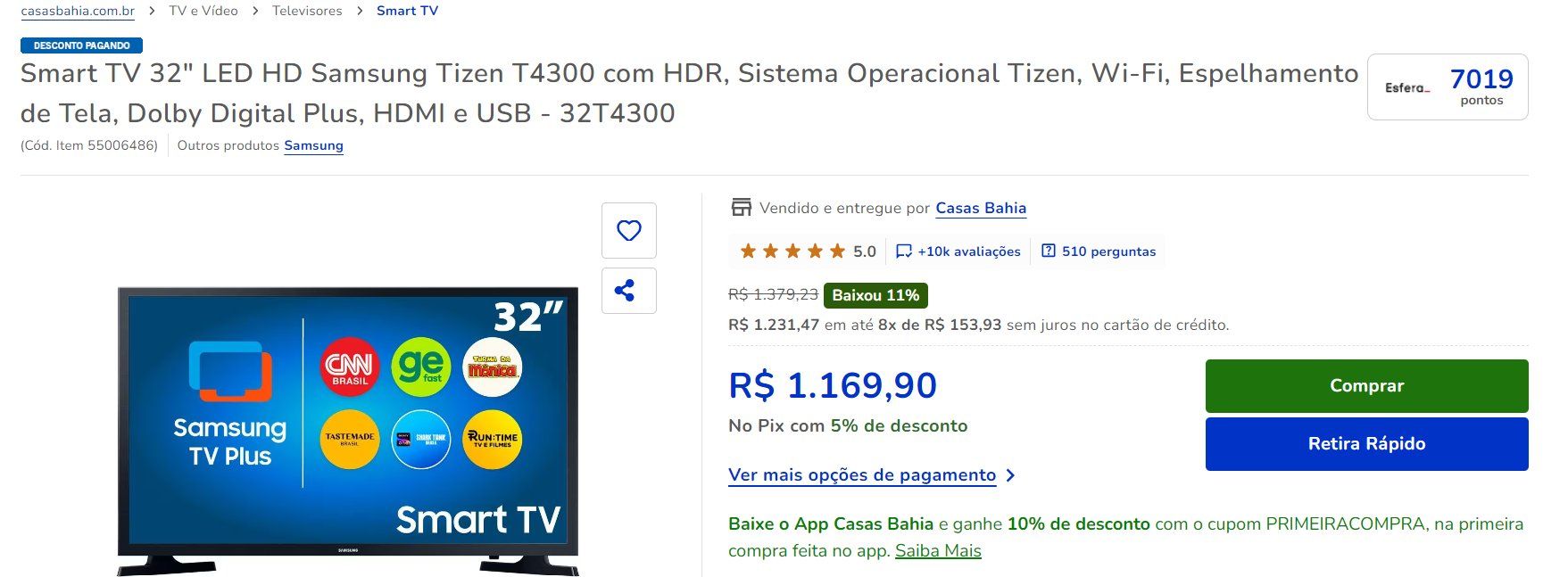1568x577 pixels.
Task: Click the Desconto Pagando badge
Action: click(x=81, y=45)
